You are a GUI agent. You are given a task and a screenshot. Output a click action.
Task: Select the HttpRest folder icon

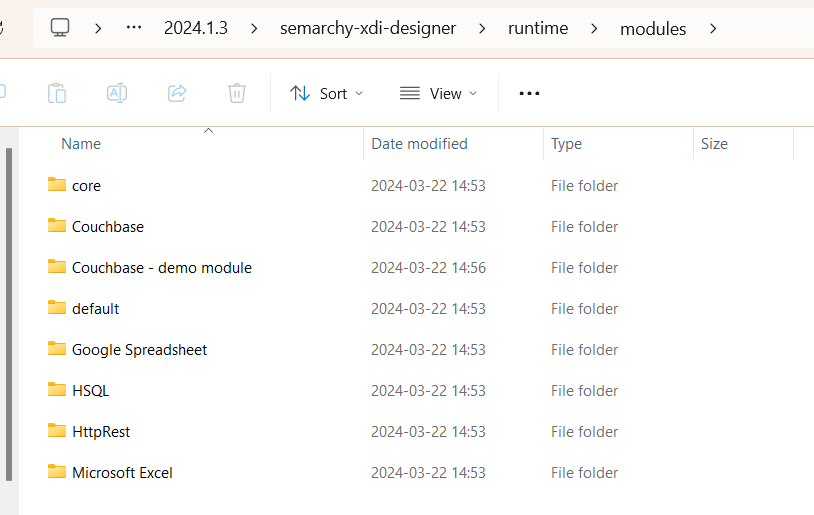[x=57, y=430]
